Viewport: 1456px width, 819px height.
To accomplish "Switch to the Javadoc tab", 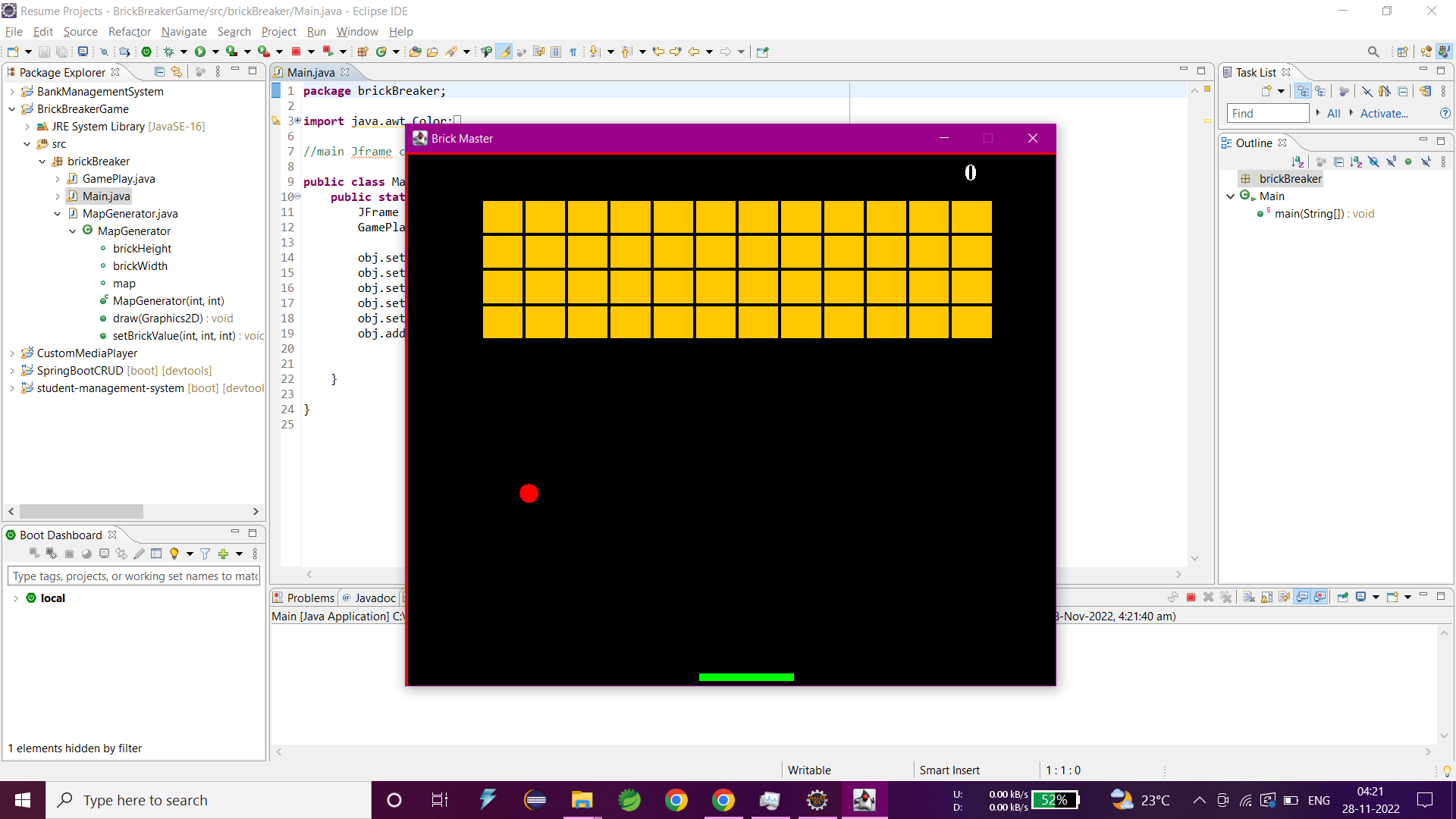I will [x=375, y=598].
